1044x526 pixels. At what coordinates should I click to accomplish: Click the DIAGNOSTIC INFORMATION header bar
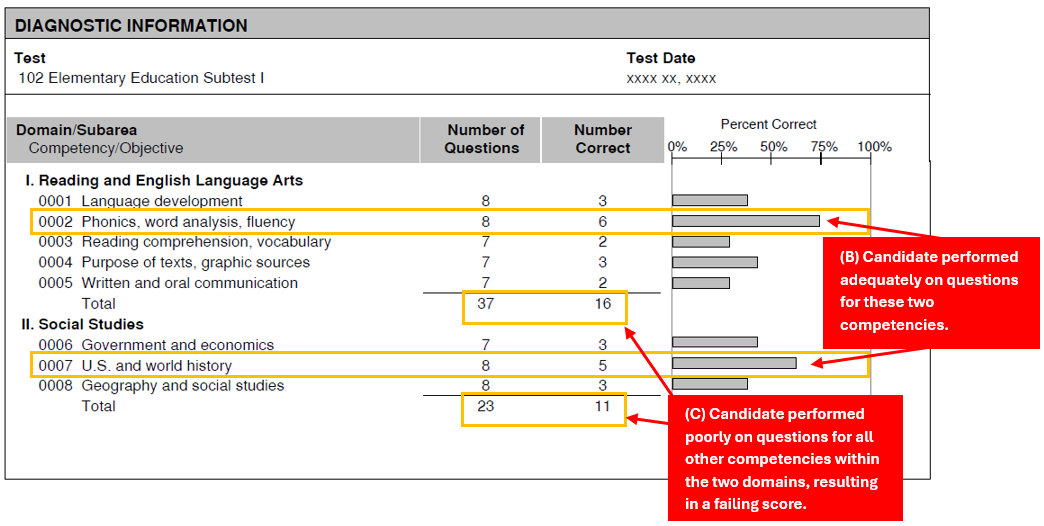coord(467,25)
